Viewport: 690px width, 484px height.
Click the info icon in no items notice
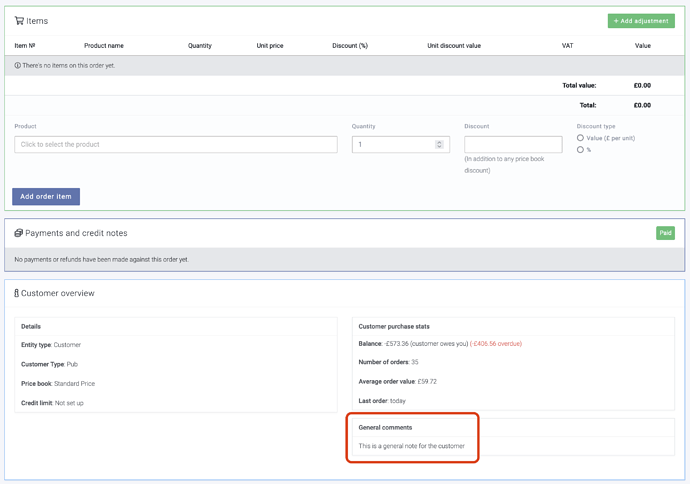point(18,66)
